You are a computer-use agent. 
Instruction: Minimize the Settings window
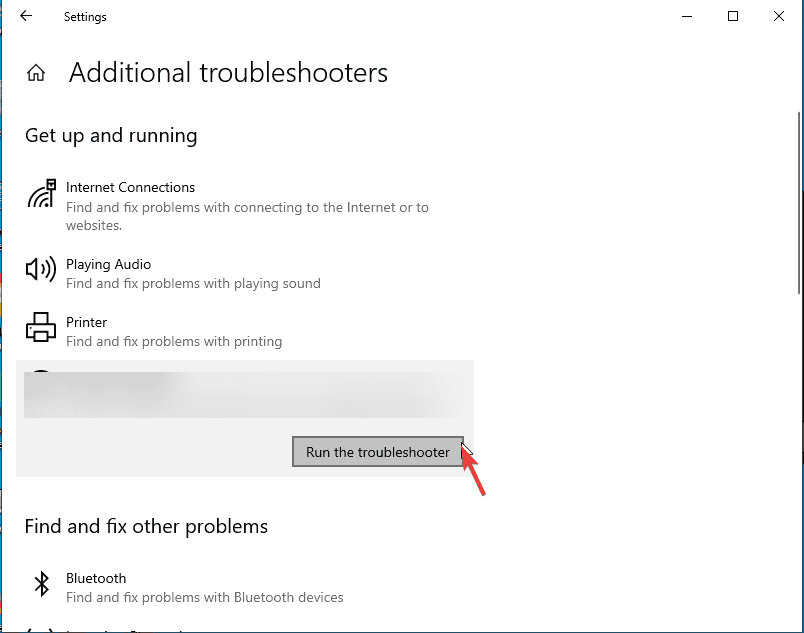click(687, 16)
